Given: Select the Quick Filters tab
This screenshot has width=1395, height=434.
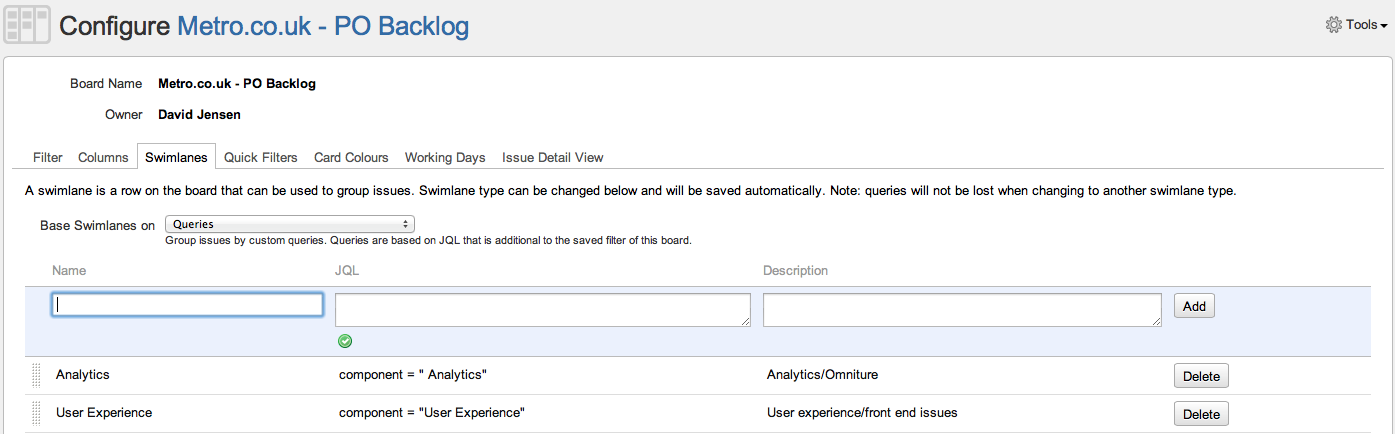Looking at the screenshot, I should 260,158.
